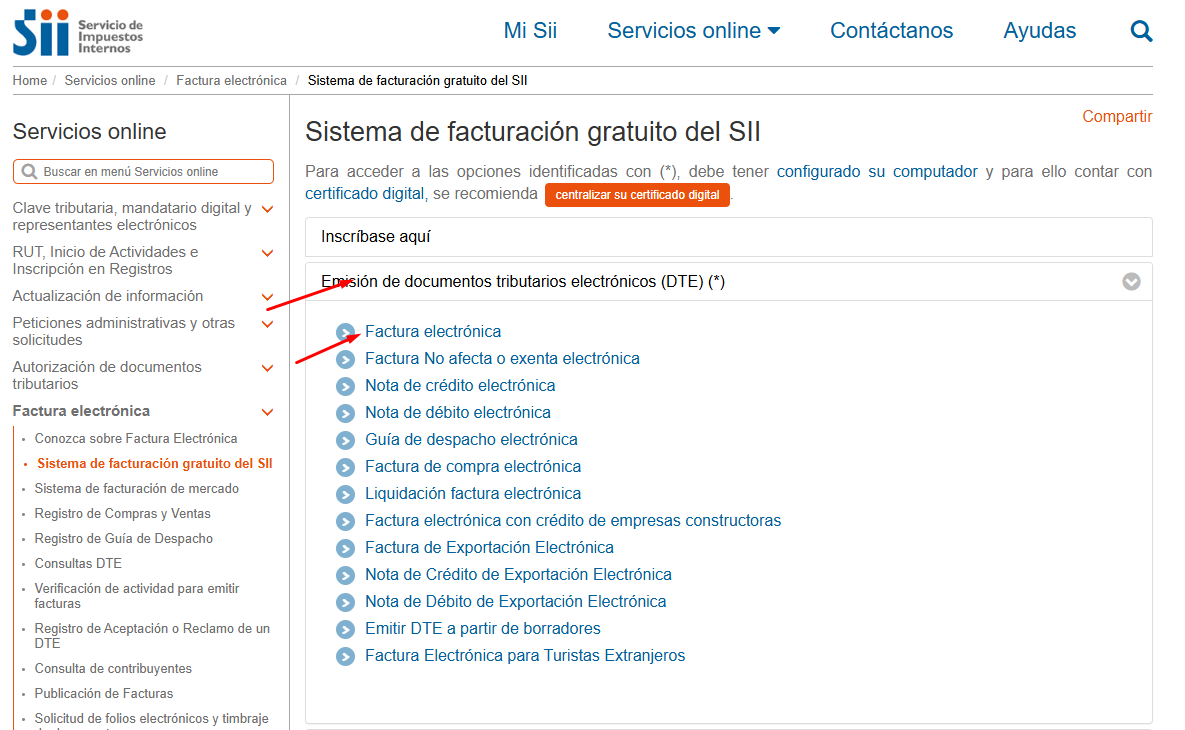
Task: Open Ayudas in top navigation
Action: click(x=1039, y=31)
